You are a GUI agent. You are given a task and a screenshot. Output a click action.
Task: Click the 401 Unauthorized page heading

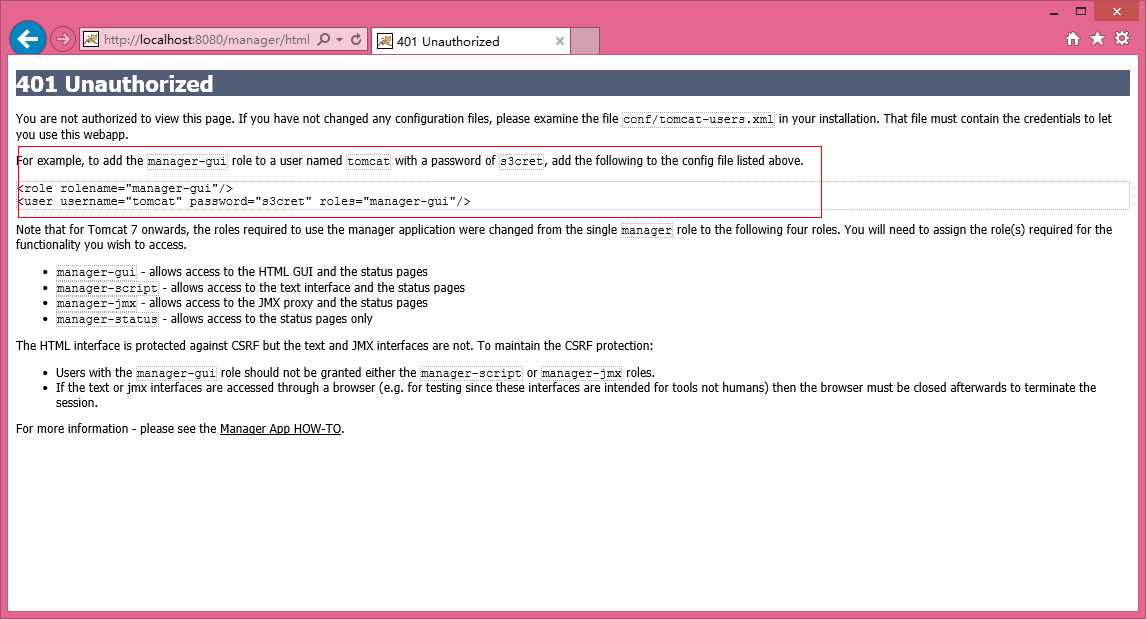[x=115, y=84]
